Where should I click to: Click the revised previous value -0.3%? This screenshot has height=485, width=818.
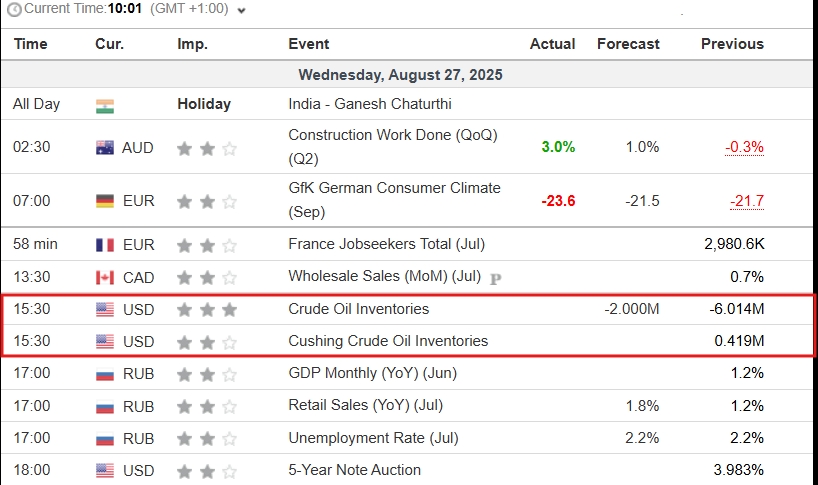(x=744, y=147)
